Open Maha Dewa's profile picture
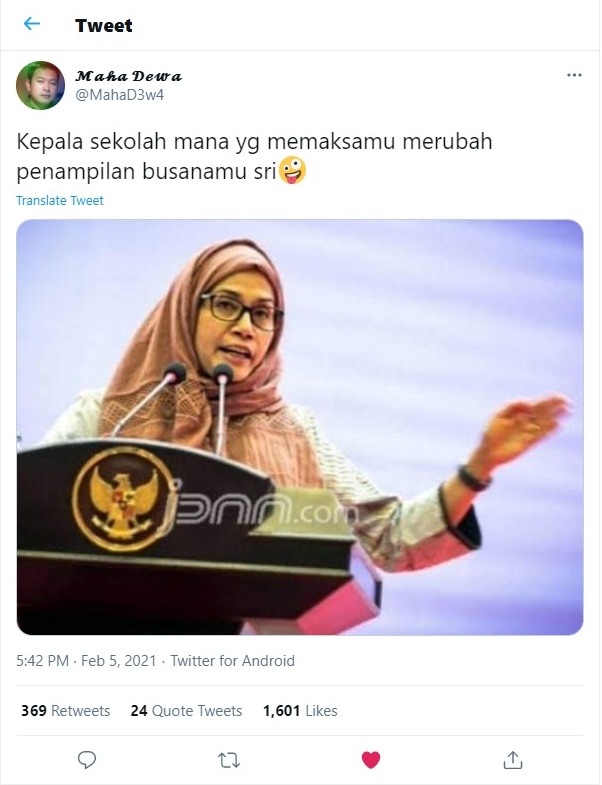 [x=40, y=86]
